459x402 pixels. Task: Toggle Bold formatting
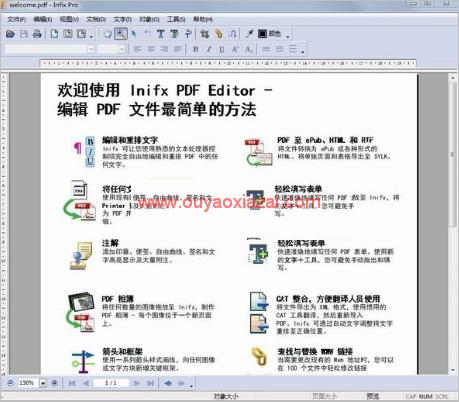point(196,49)
